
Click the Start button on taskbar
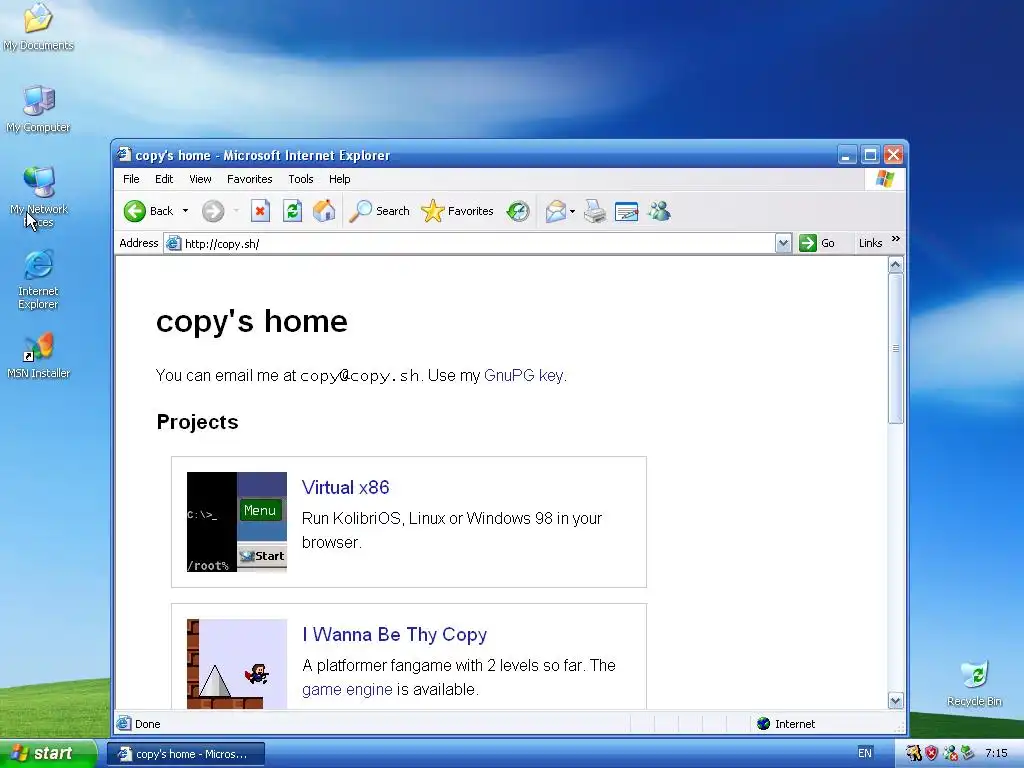click(48, 753)
